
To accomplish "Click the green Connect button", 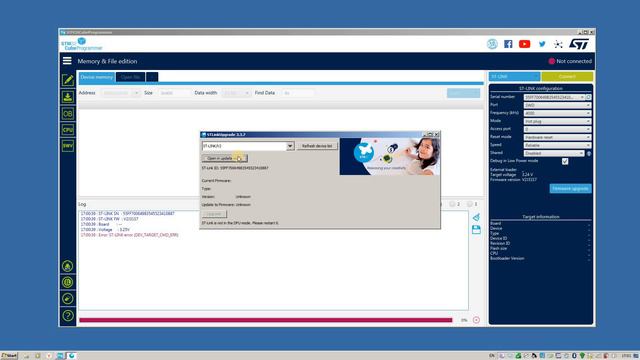I will click(x=567, y=77).
